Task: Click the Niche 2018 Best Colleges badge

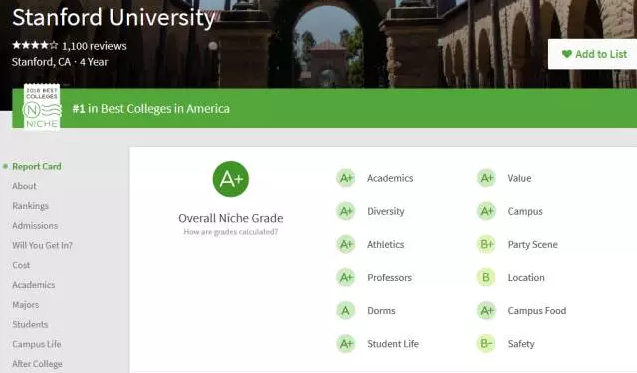Action: click(x=42, y=106)
